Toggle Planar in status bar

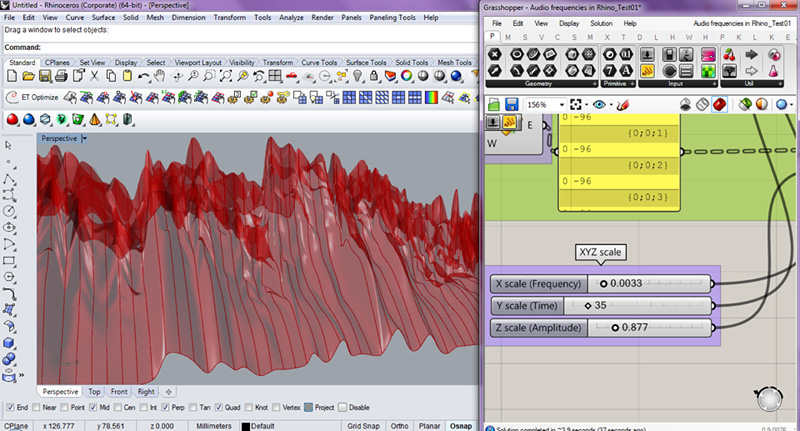point(429,426)
